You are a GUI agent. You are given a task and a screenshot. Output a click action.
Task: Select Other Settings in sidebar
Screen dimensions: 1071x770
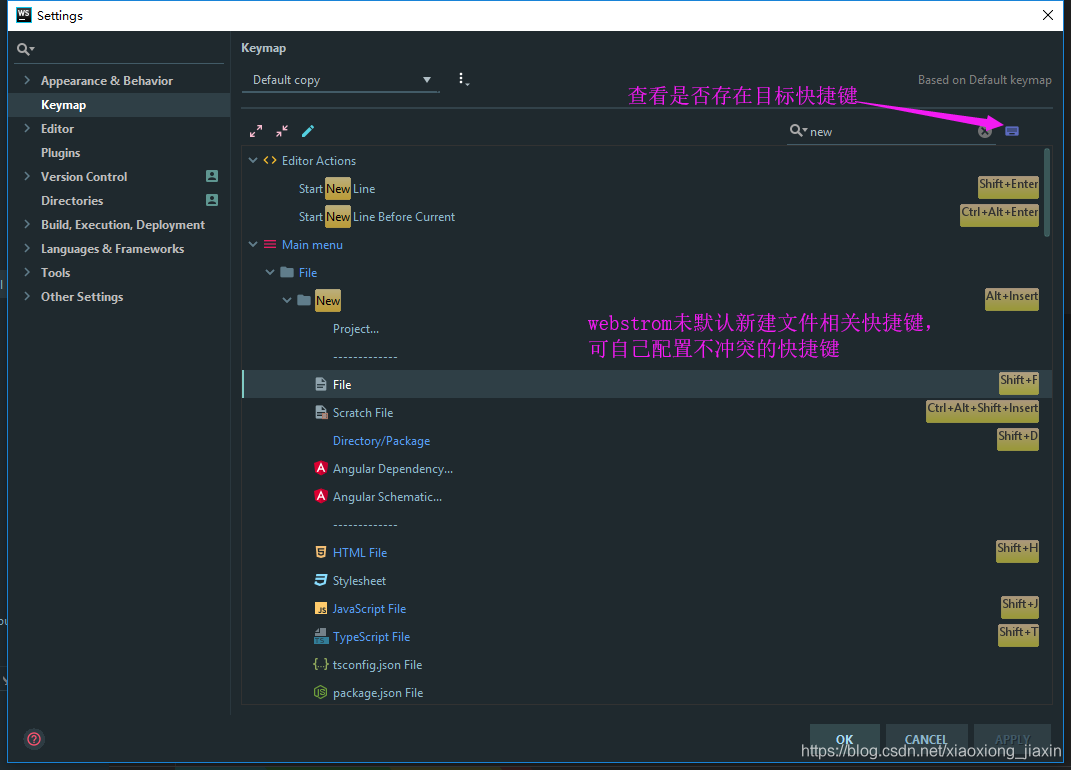click(x=82, y=297)
